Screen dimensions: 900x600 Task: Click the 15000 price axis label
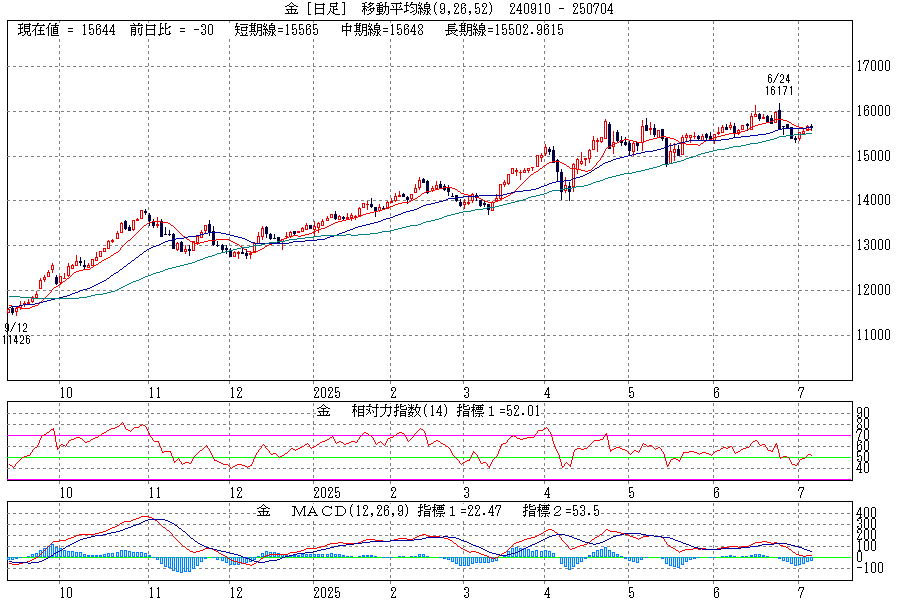[874, 156]
